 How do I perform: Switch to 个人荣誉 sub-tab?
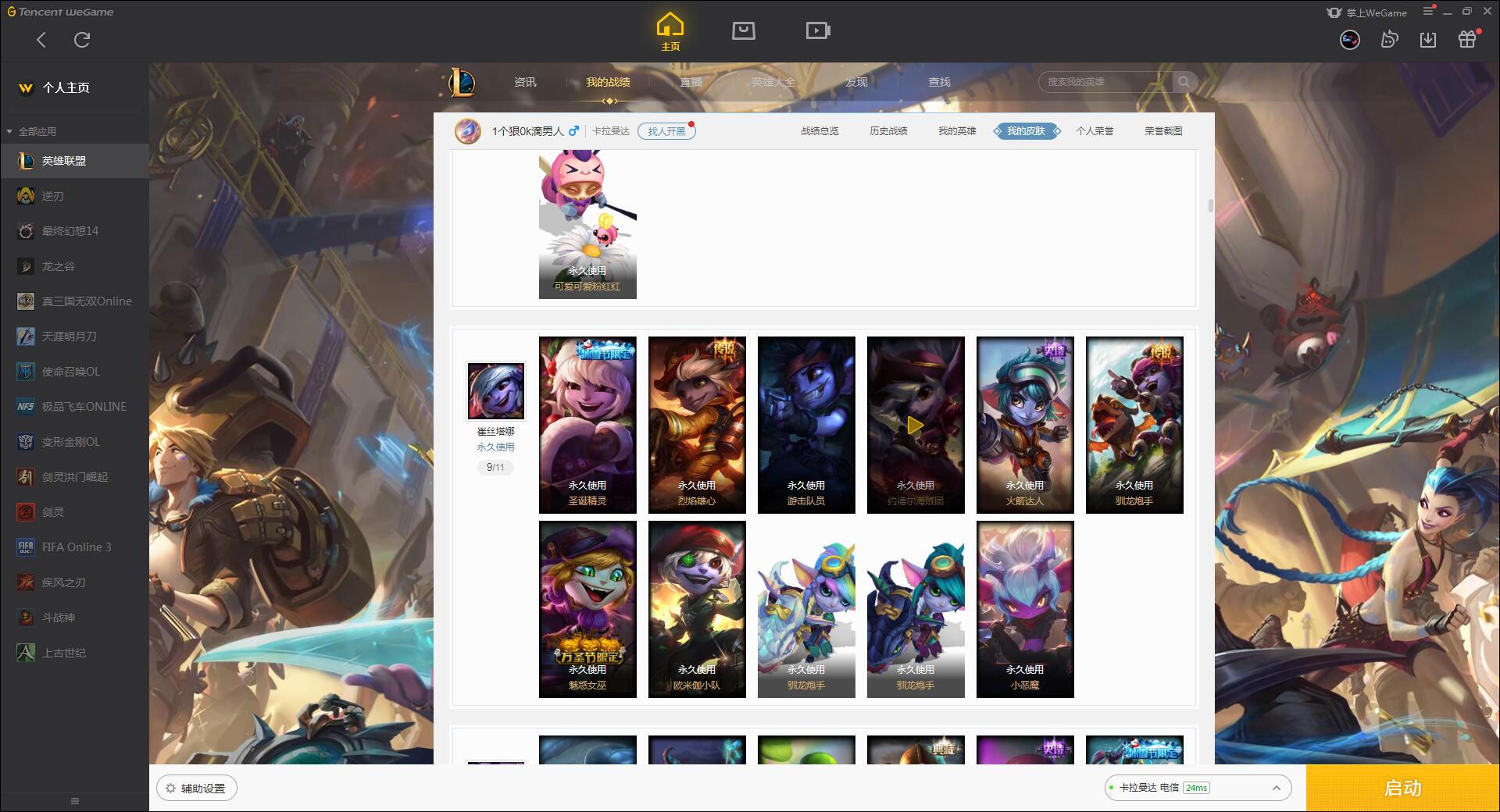pos(1095,131)
